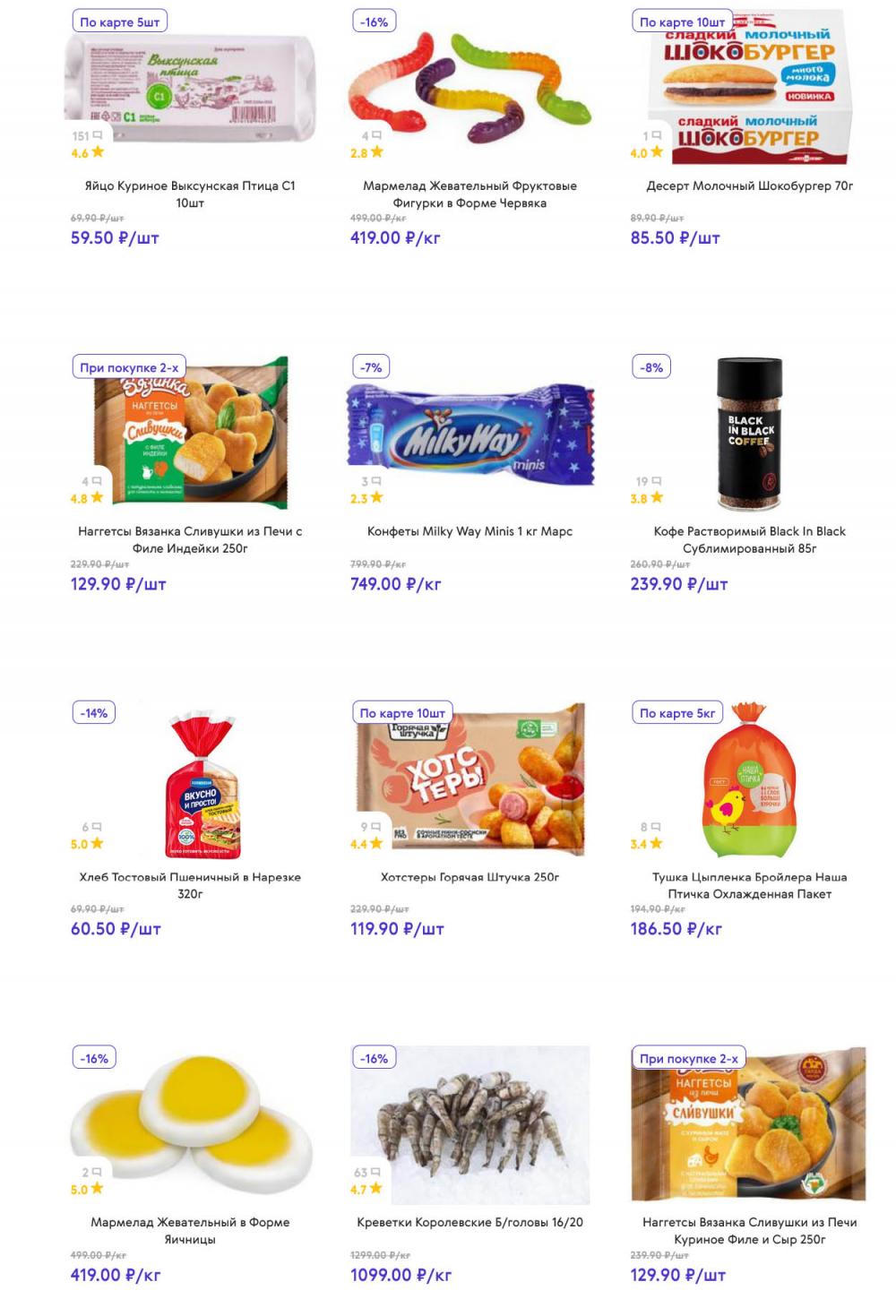Click the comments icon on king shrimp
This screenshot has width=896, height=1316.
pyautogui.click(x=376, y=1172)
